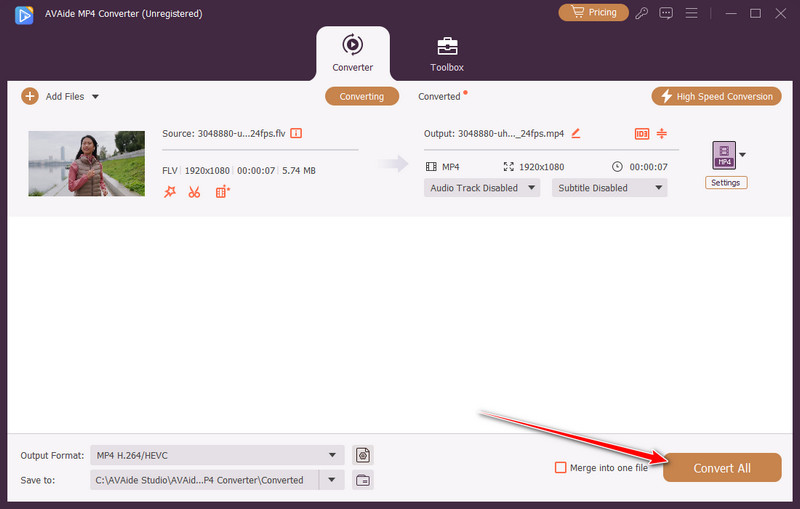Click the magic wand edit effects icon
Screen dimensions: 800x509
coord(169,191)
